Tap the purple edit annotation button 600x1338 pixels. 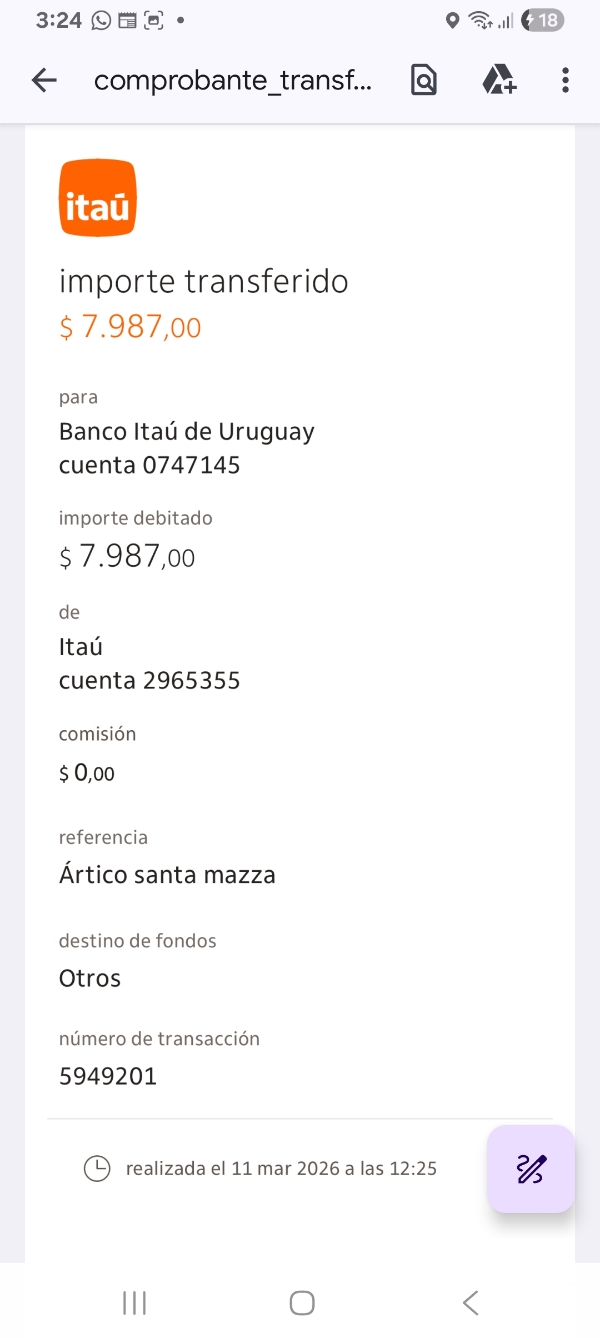click(531, 1169)
